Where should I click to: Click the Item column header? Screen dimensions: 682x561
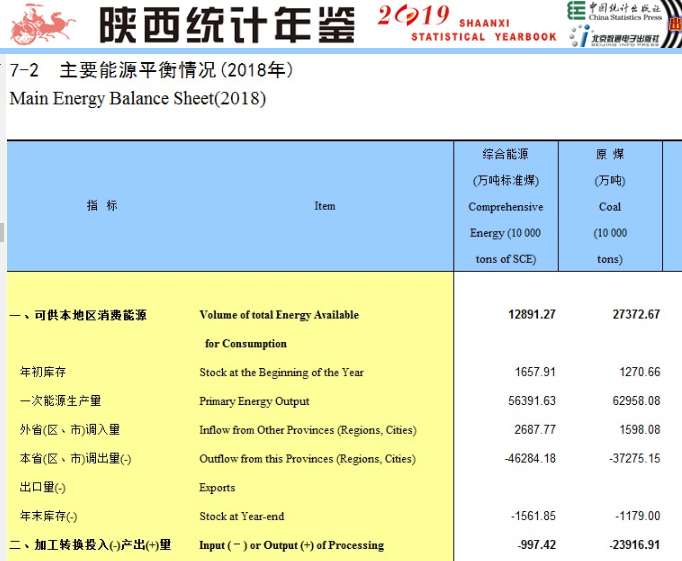[x=325, y=206]
